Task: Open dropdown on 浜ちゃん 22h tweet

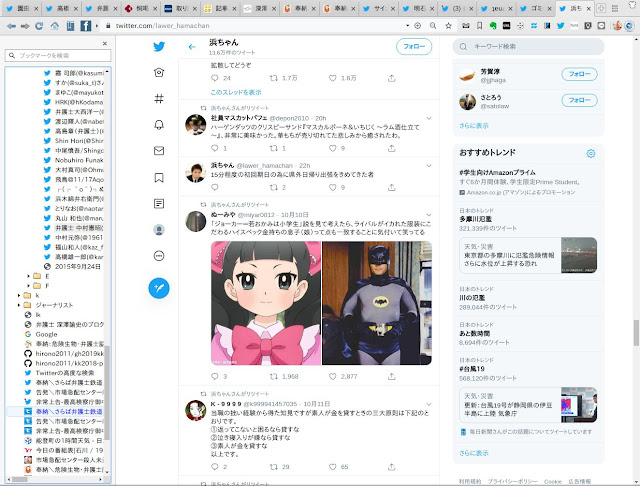Action: 429,166
